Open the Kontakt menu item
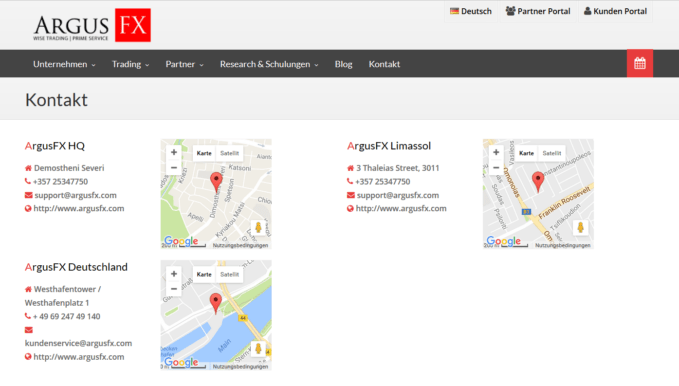679x386 pixels. click(x=384, y=64)
